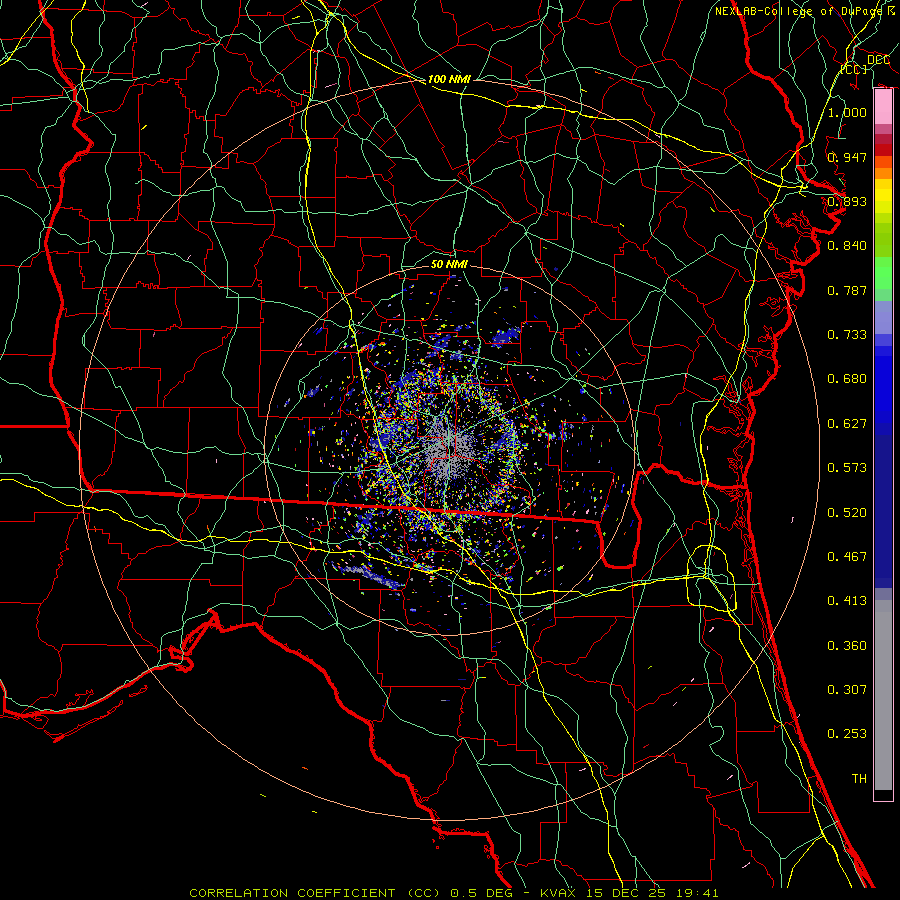
Task: Pick the red color band beside 0.947
Action: coord(883,150)
